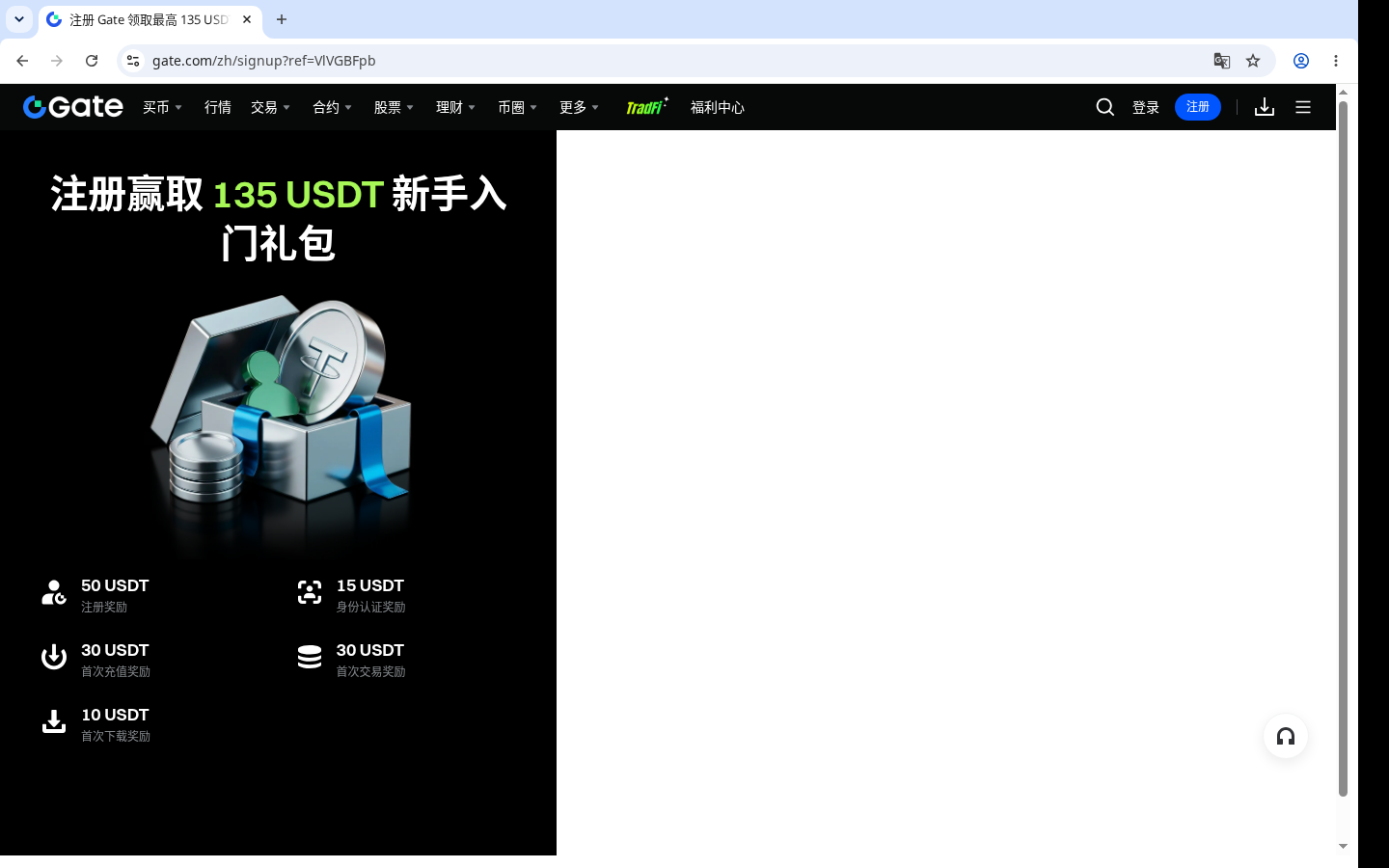This screenshot has height=868, width=1389.
Task: Click the blue 注册 button
Action: (x=1198, y=107)
